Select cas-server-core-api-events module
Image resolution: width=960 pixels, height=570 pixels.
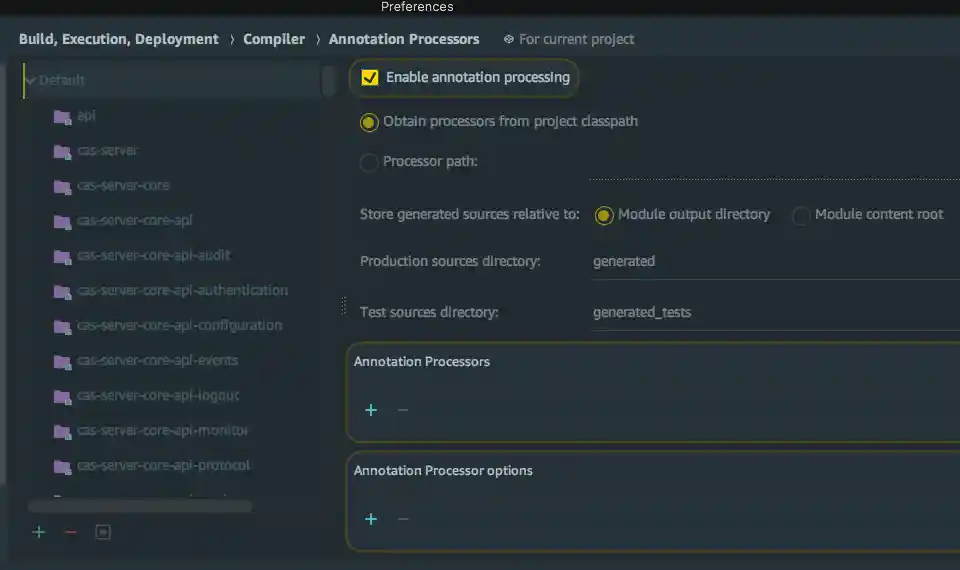[157, 361]
